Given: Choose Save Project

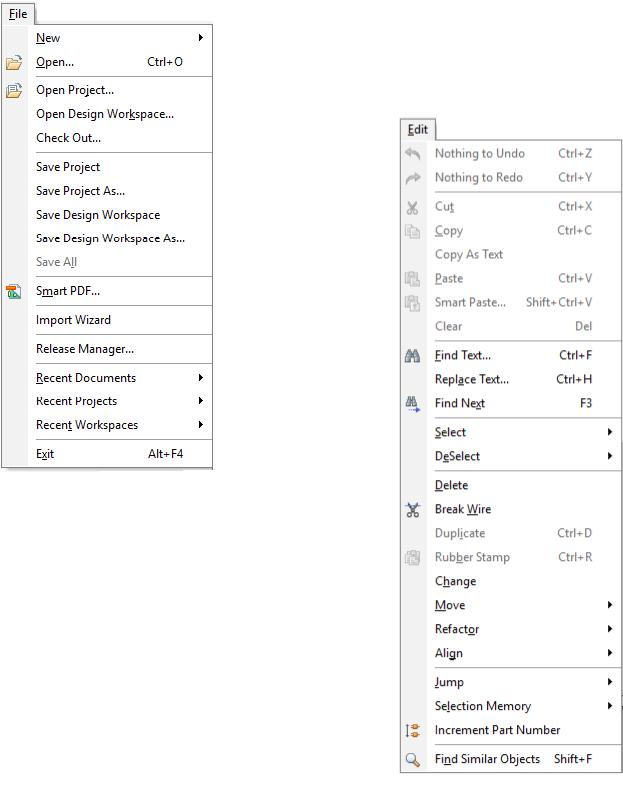Looking at the screenshot, I should [x=68, y=167].
